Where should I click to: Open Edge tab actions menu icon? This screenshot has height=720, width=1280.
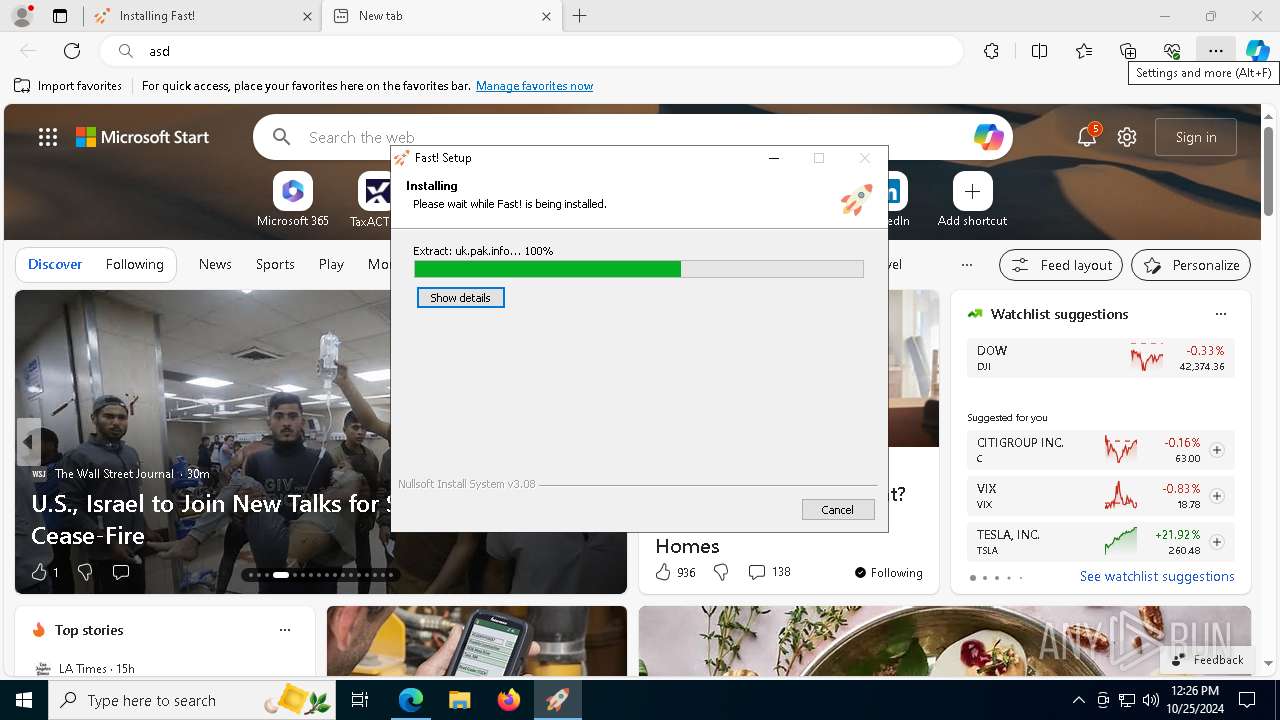(x=60, y=16)
